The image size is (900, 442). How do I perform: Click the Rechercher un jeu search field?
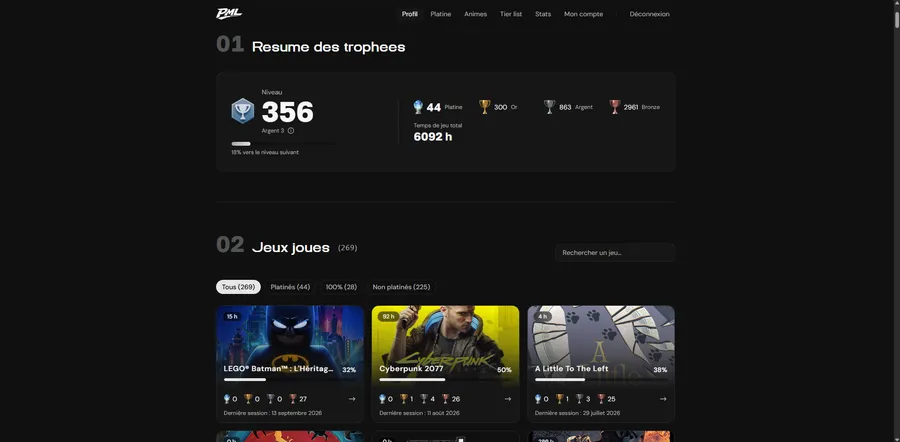tap(615, 253)
